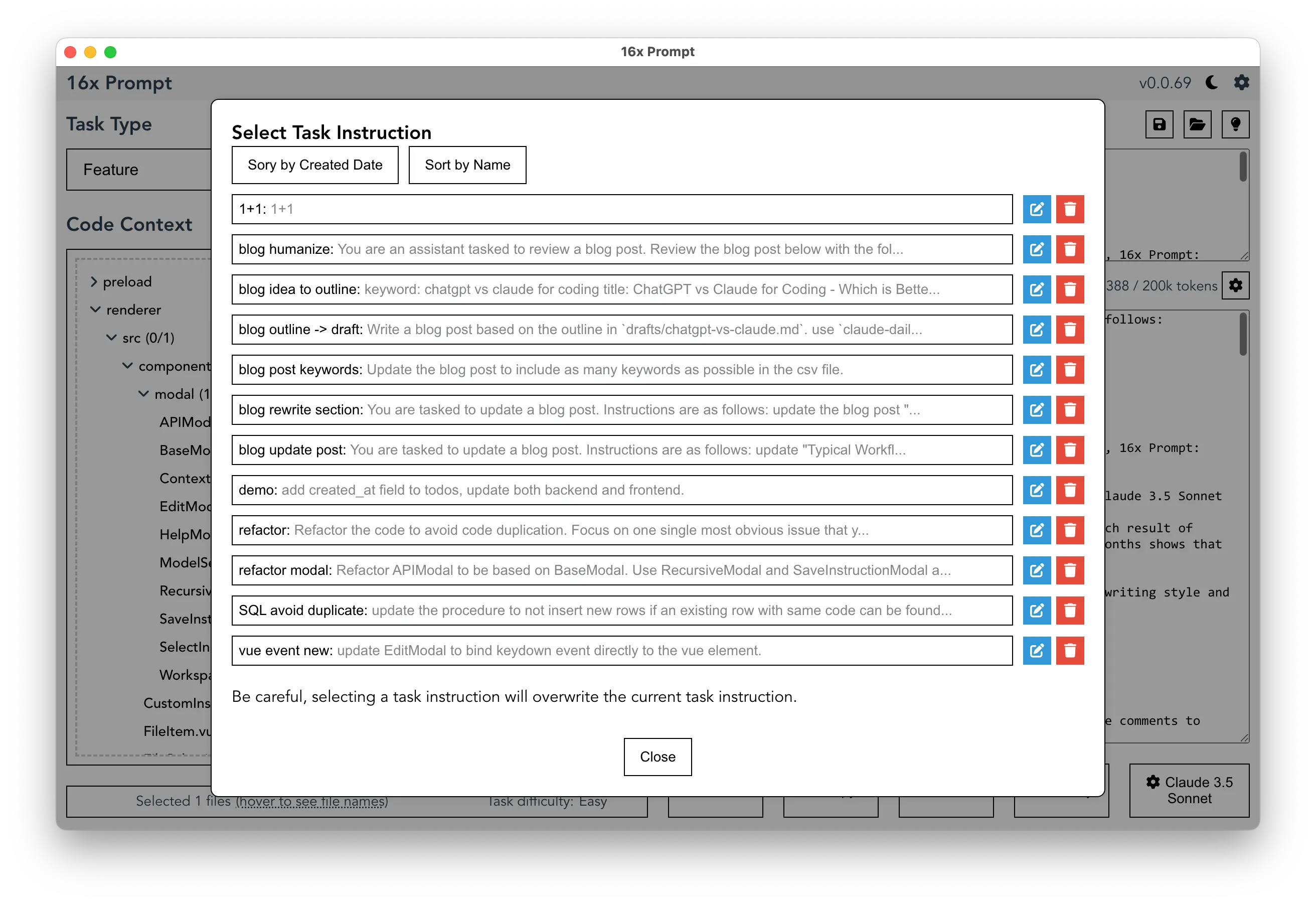Sort instructions by Name tab
Image resolution: width=1316 pixels, height=904 pixels.
(x=467, y=165)
